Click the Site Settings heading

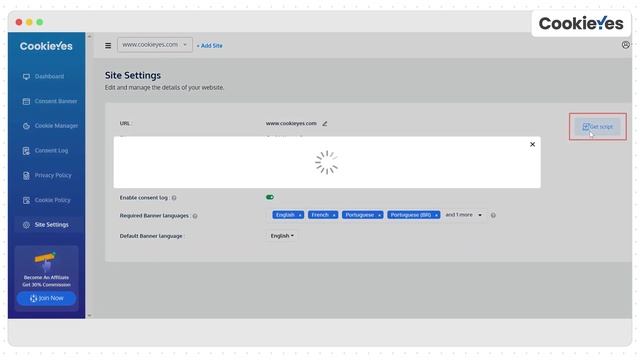tap(133, 76)
